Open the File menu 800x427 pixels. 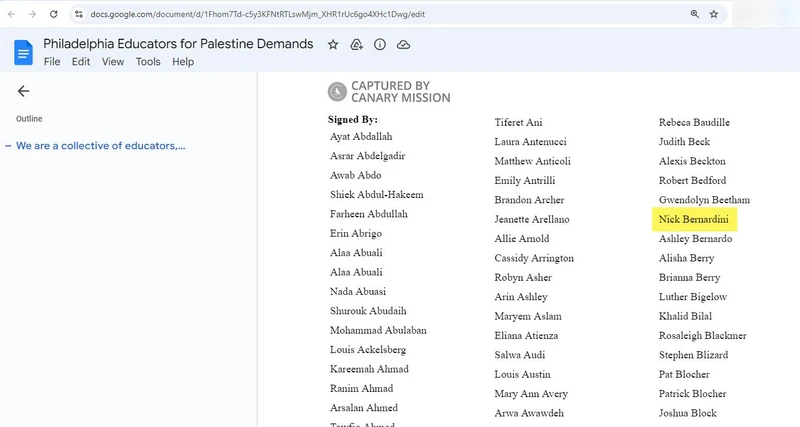52,62
